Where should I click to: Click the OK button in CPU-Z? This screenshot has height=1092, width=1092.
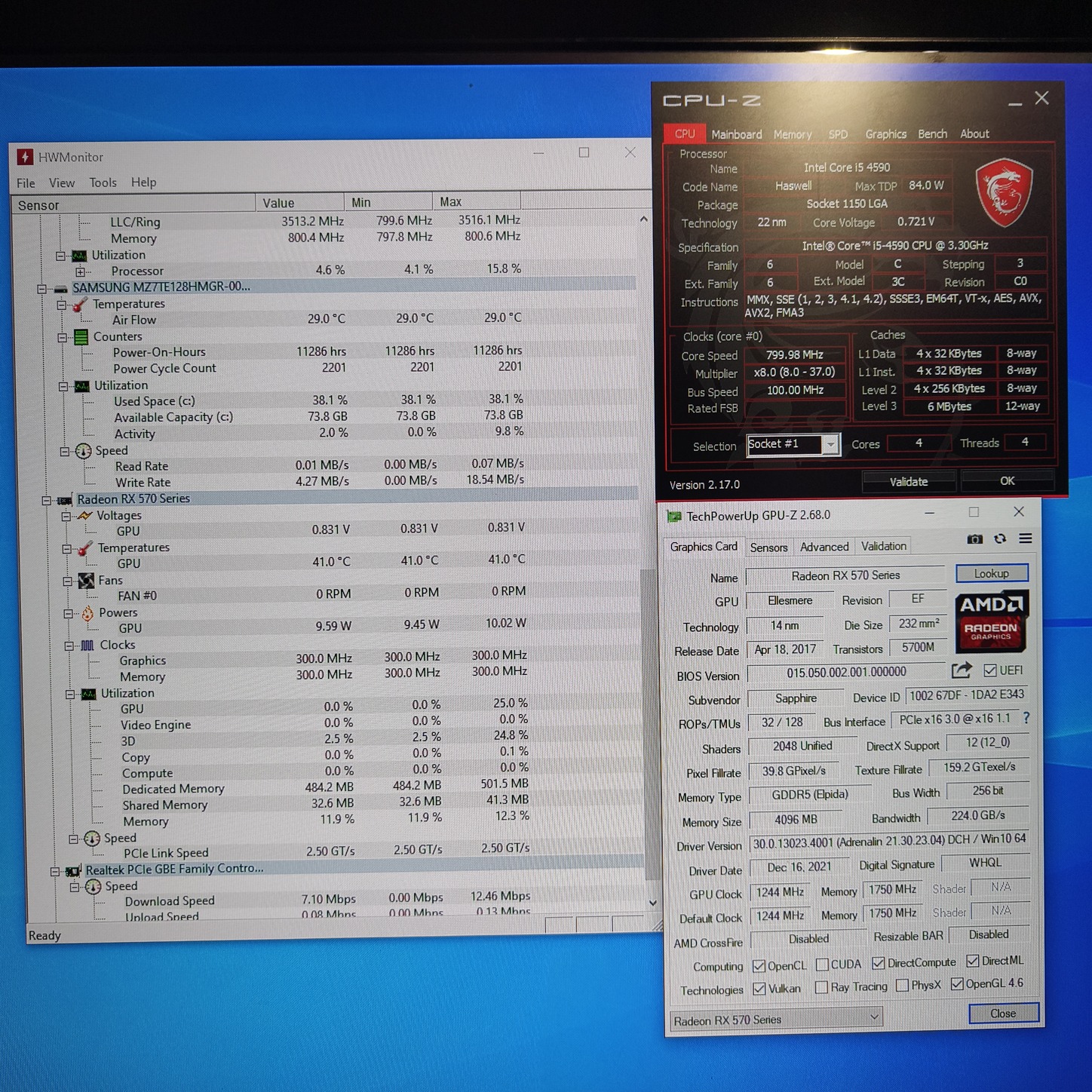tap(1008, 480)
